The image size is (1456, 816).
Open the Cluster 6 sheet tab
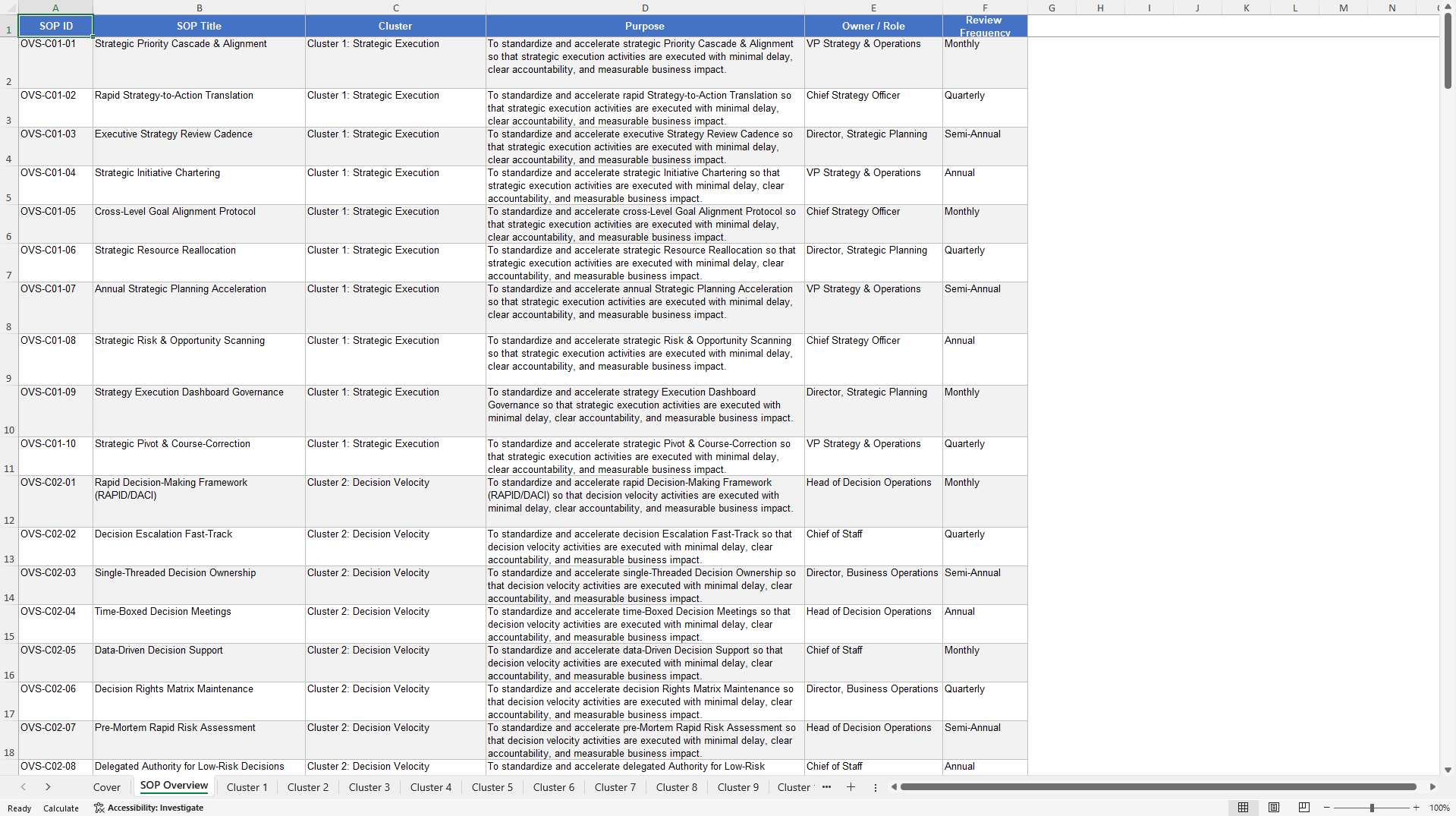554,787
